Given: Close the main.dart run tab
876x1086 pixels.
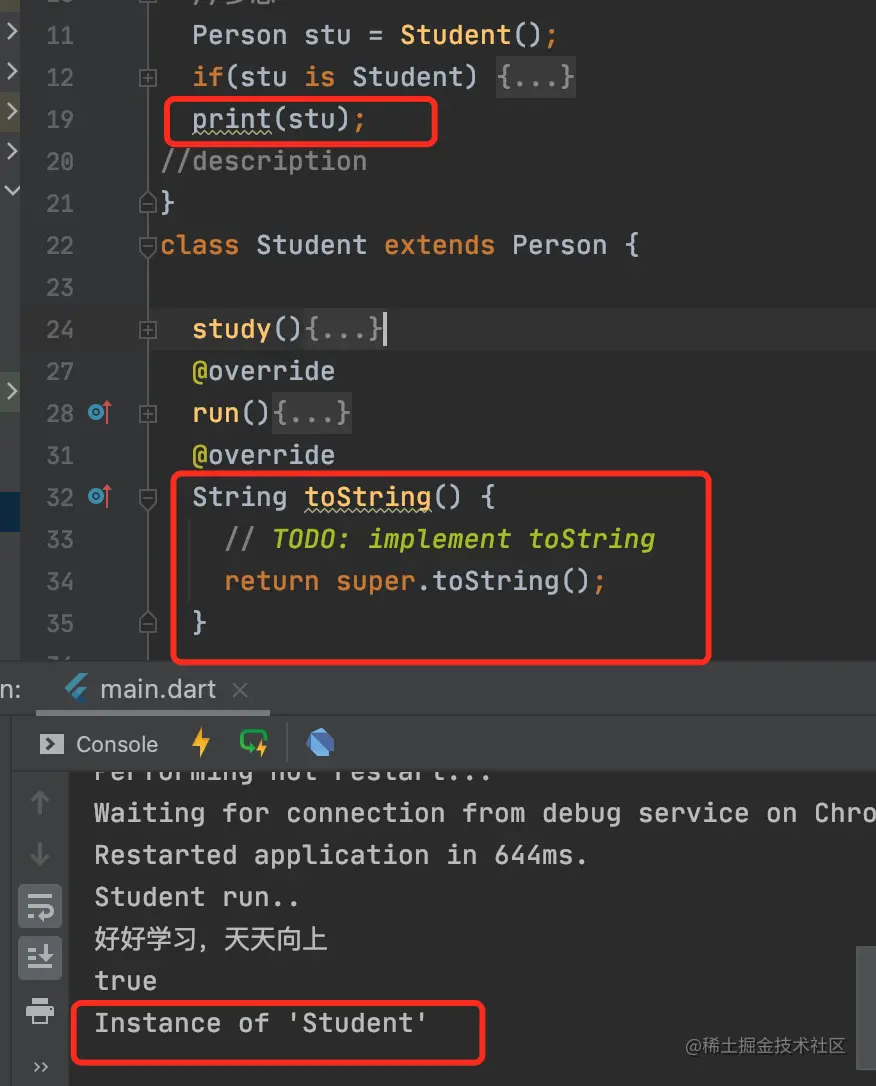Looking at the screenshot, I should click(x=240, y=690).
